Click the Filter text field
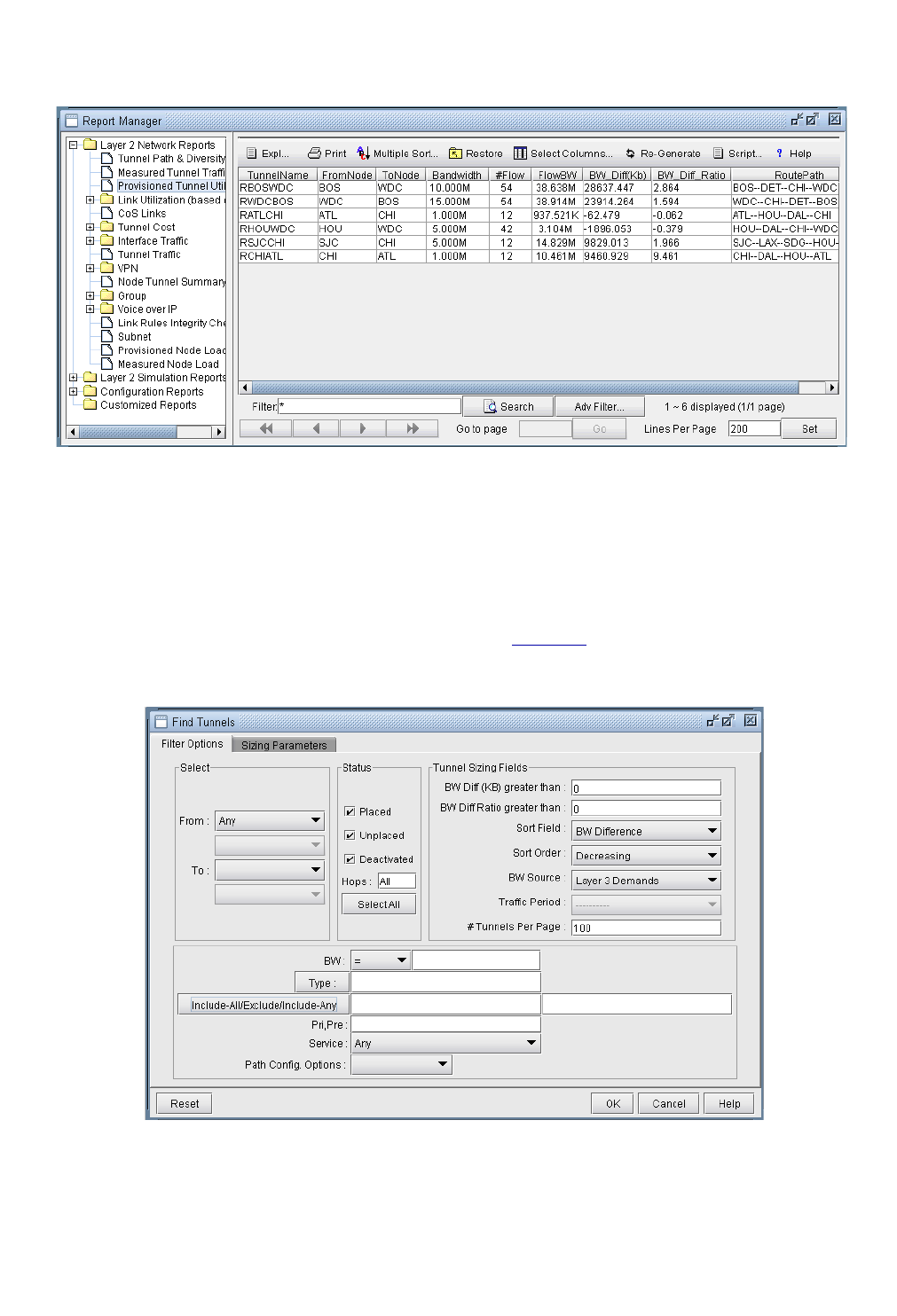This screenshot has height=1316, width=897. coord(370,406)
